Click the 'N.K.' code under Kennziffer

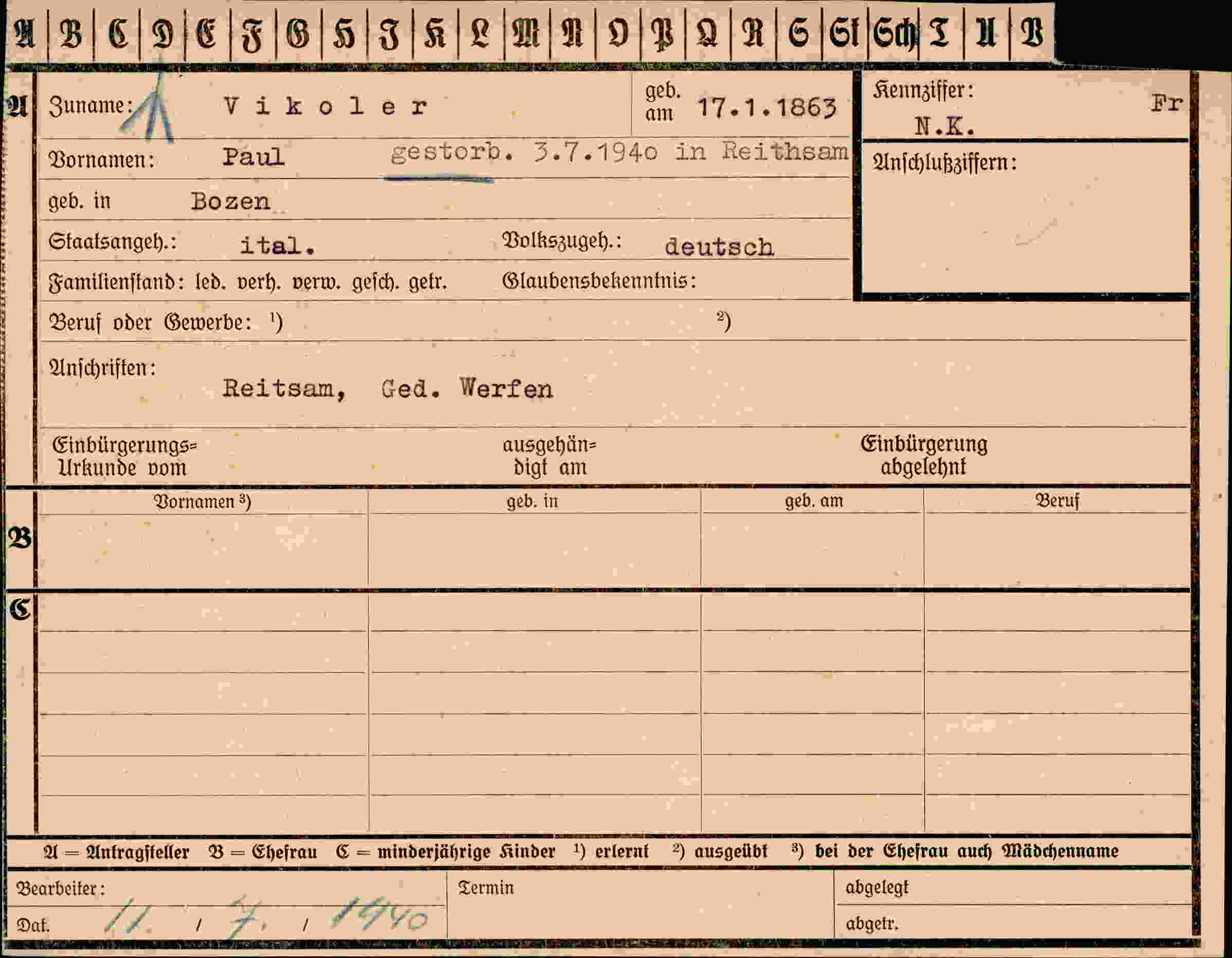click(945, 127)
